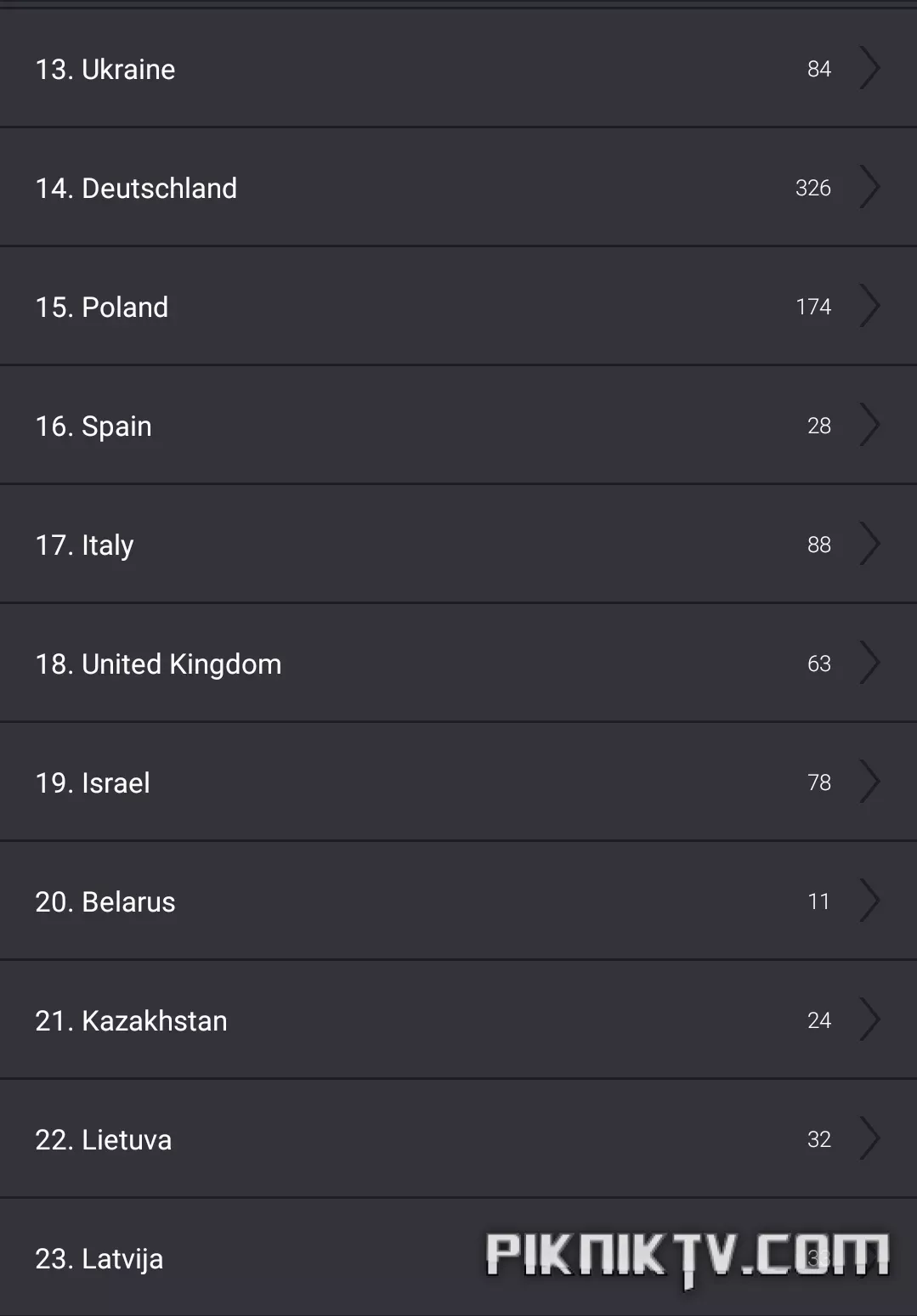
Task: Open the 16. Spain category
Action: [x=458, y=425]
